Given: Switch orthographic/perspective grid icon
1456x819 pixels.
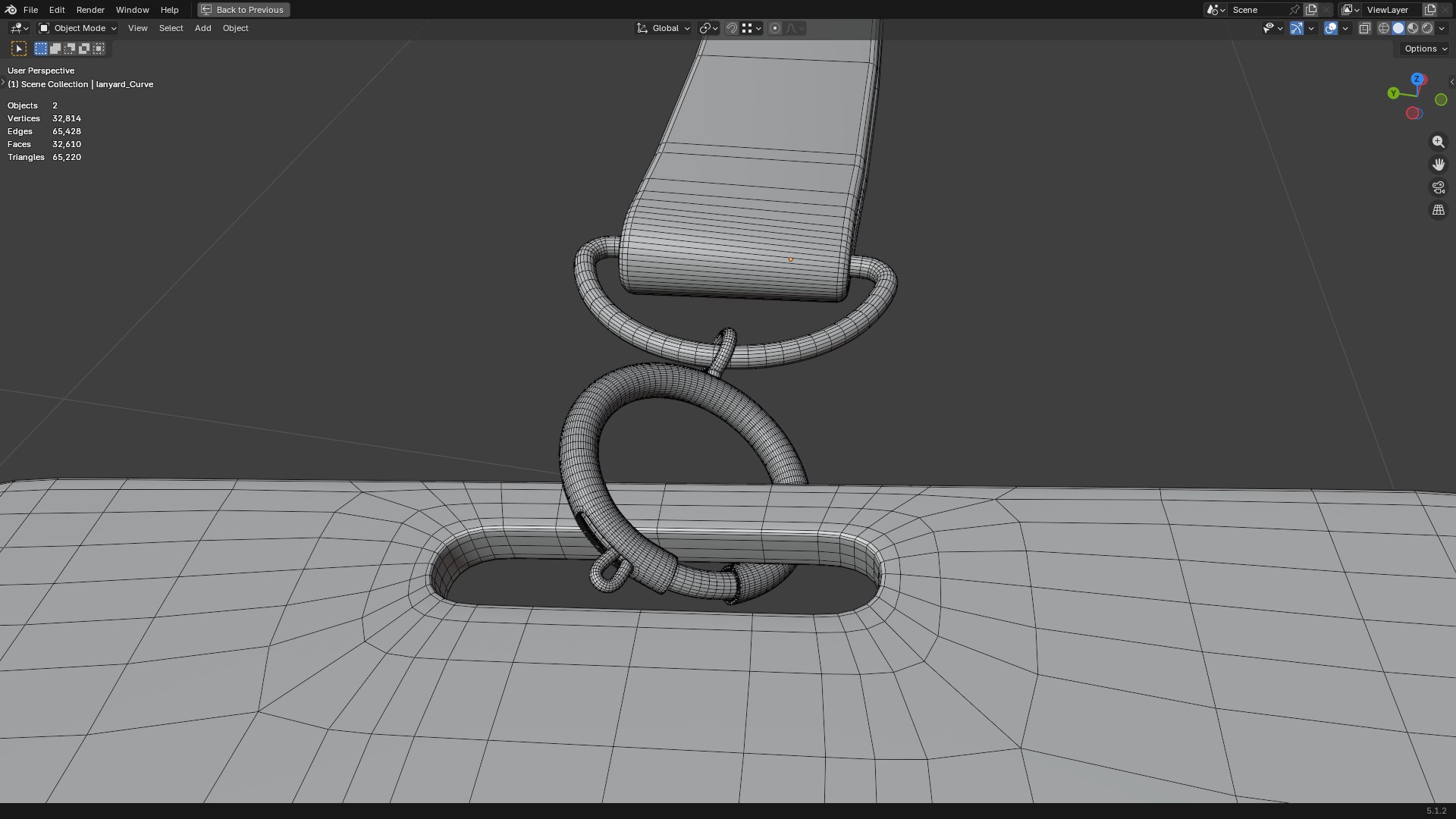Looking at the screenshot, I should click(x=1438, y=210).
